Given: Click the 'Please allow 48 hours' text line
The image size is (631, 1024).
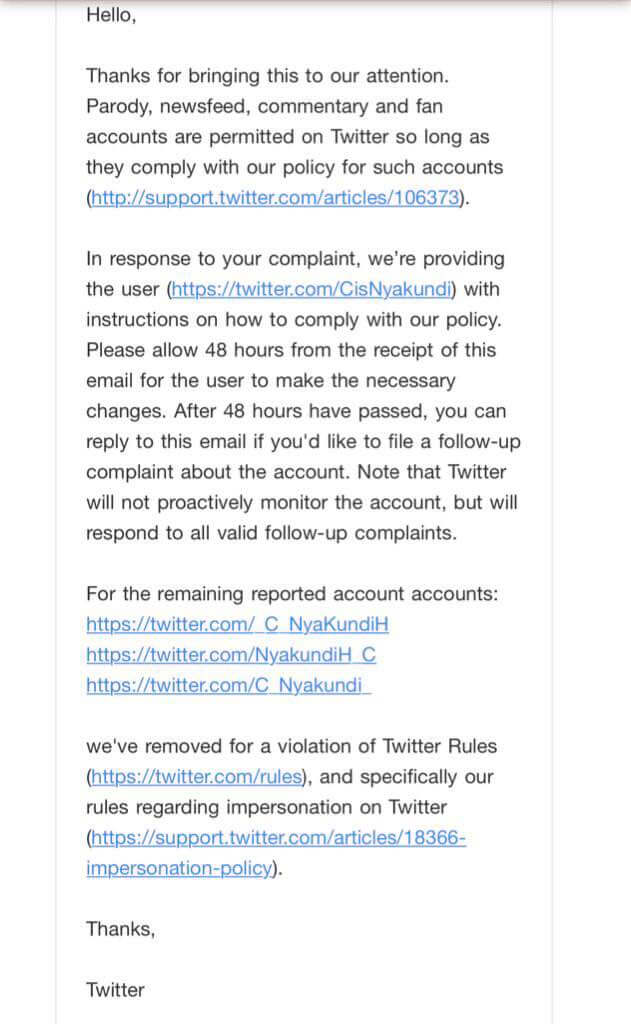Looking at the screenshot, I should click(x=291, y=349).
